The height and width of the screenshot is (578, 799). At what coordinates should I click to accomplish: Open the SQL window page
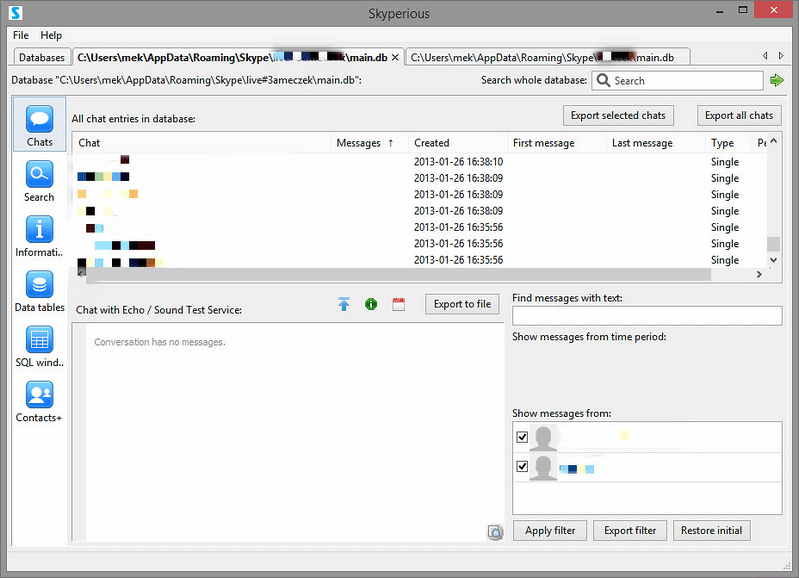pyautogui.click(x=39, y=346)
